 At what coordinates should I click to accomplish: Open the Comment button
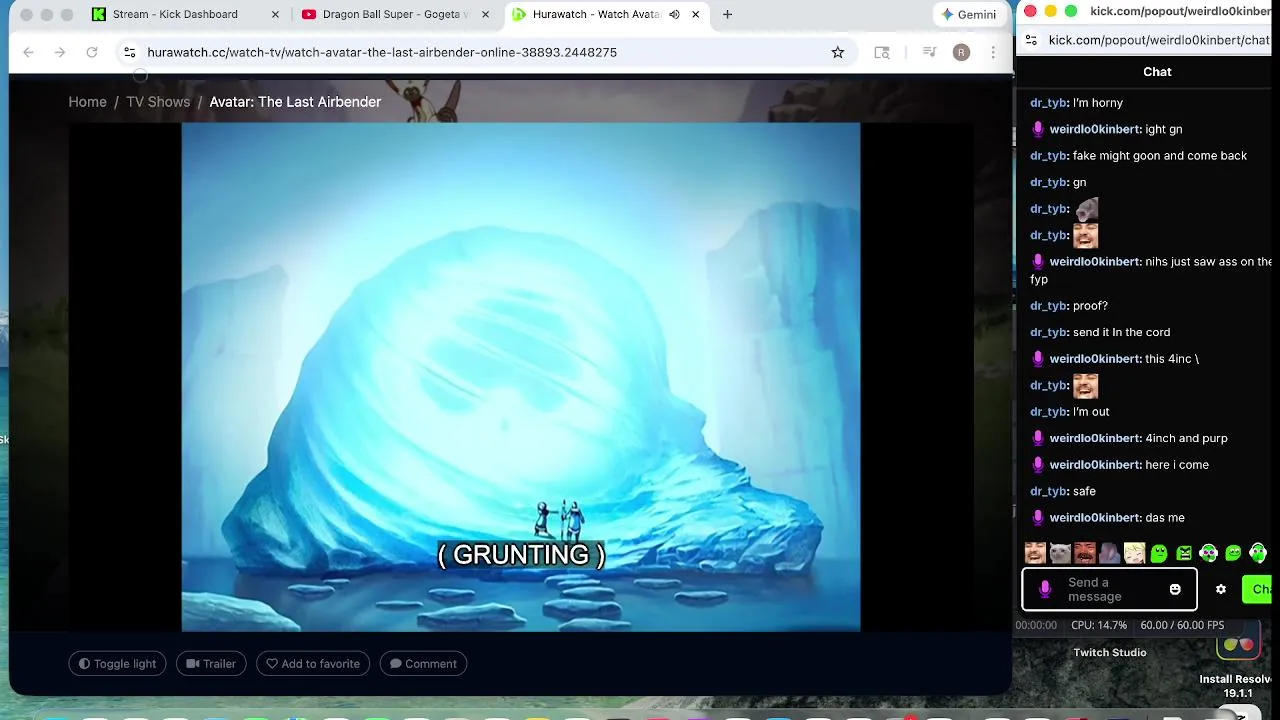tap(423, 664)
